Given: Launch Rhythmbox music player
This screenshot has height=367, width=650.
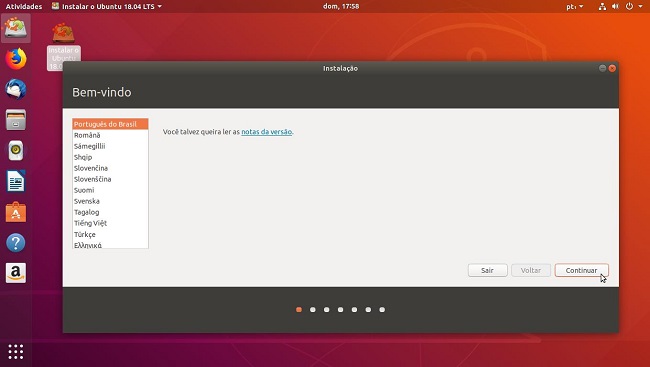Looking at the screenshot, I should click(x=16, y=151).
